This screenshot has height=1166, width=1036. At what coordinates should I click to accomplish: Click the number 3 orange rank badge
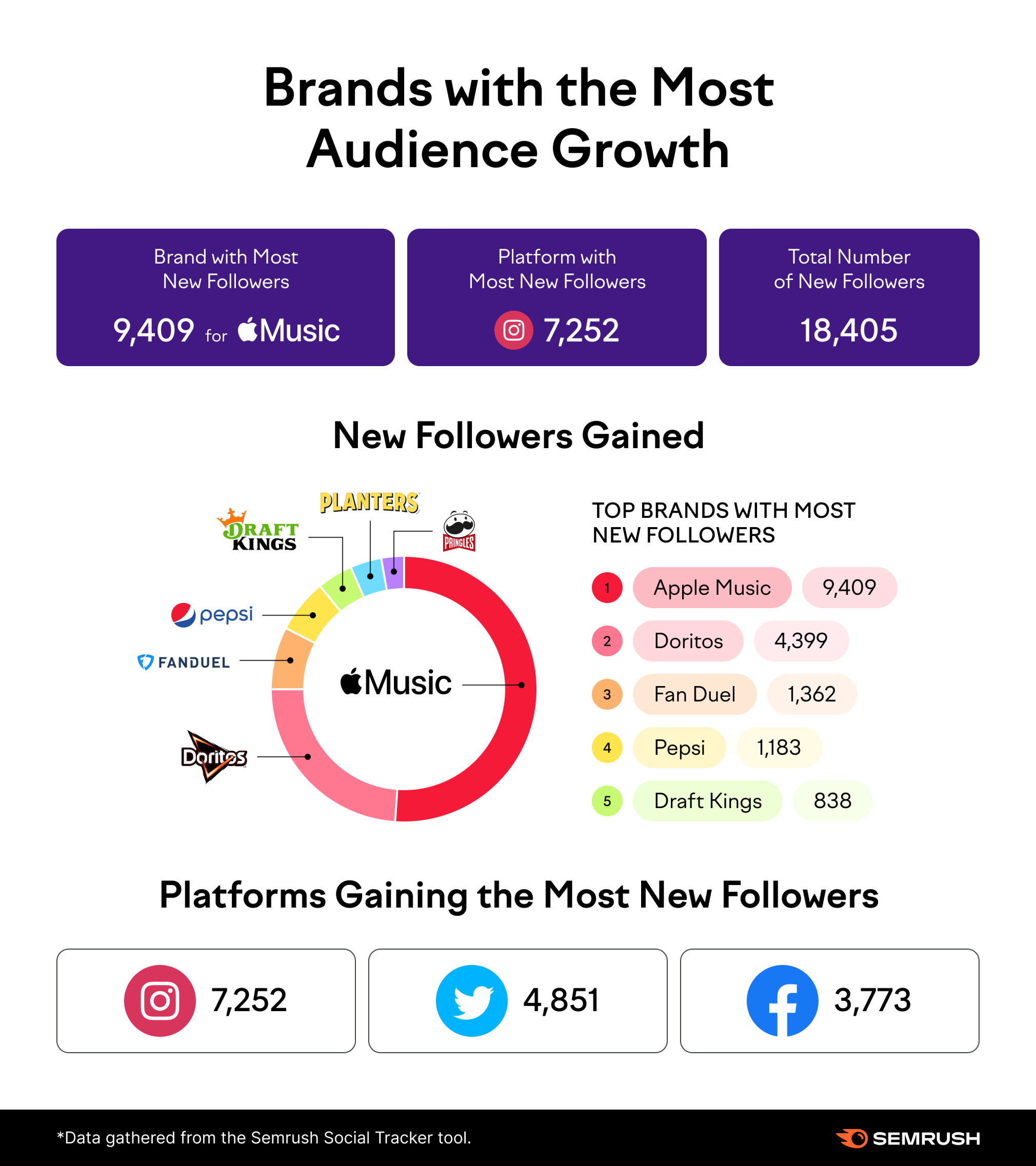607,694
